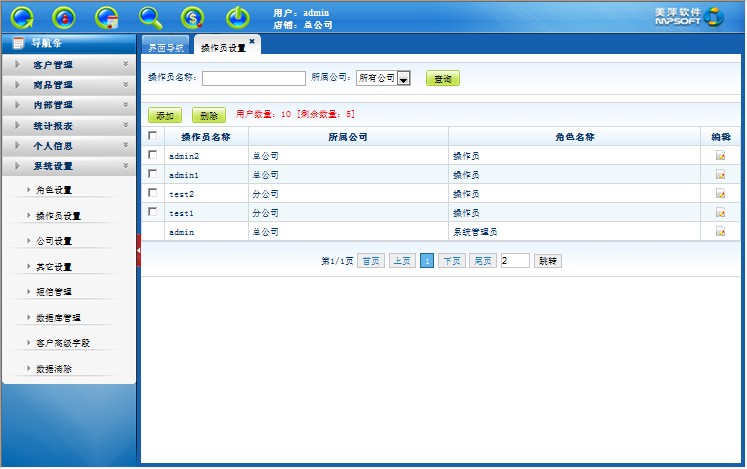Screen dimensions: 747x469
Task: Click the 添加 button
Action: [x=164, y=116]
